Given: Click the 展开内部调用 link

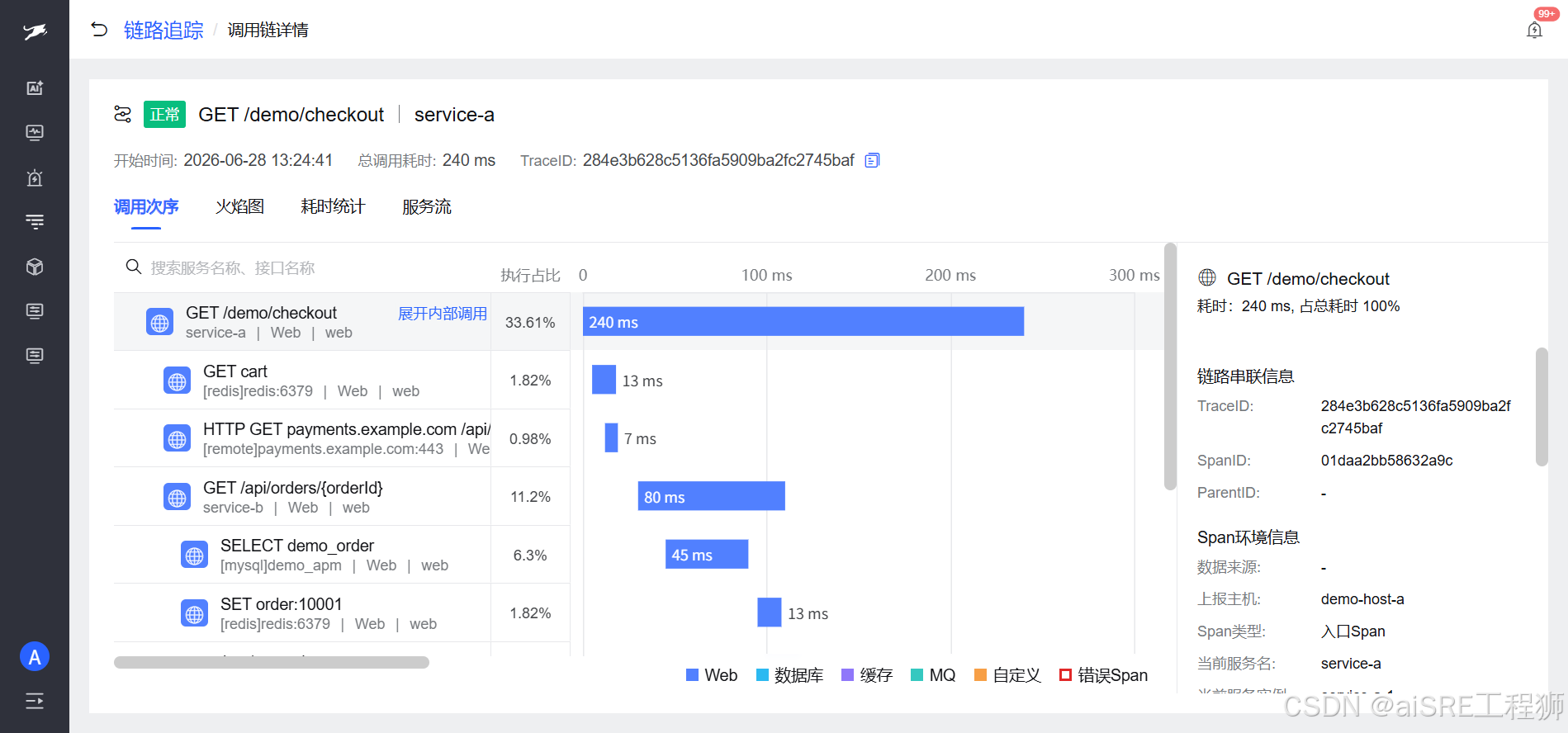Looking at the screenshot, I should [443, 314].
